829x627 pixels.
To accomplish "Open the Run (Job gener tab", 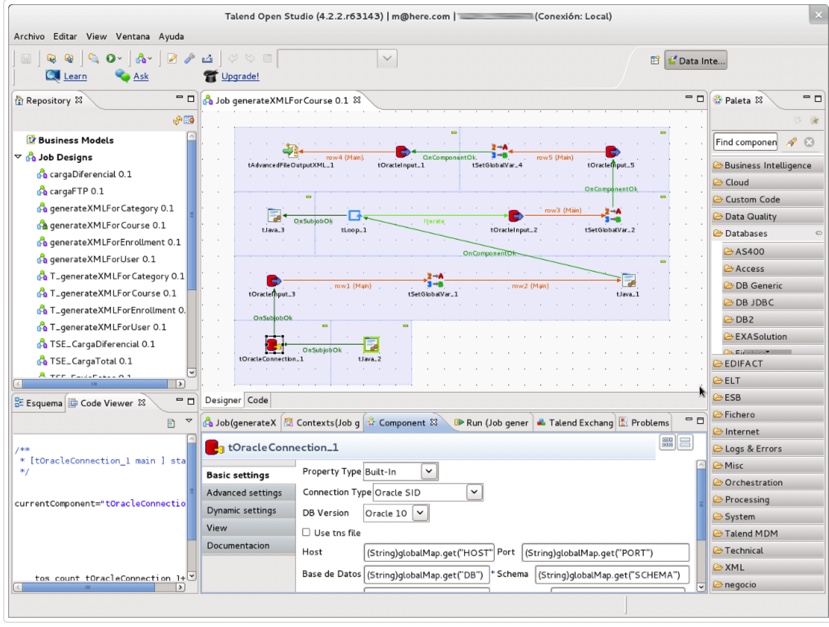I will pyautogui.click(x=491, y=422).
